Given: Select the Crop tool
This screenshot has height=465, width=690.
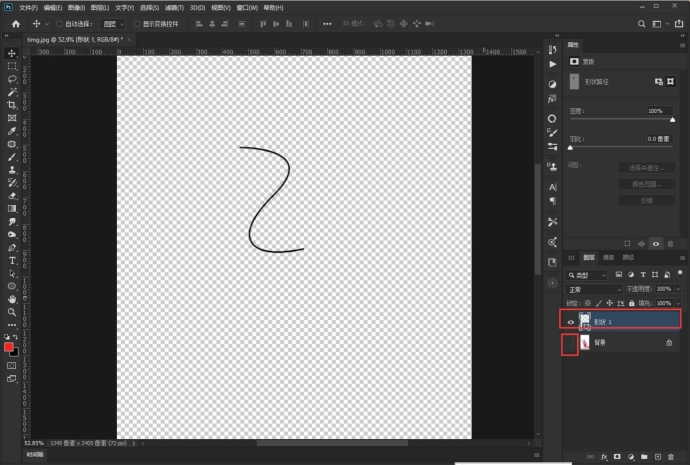Looking at the screenshot, I should coord(12,105).
